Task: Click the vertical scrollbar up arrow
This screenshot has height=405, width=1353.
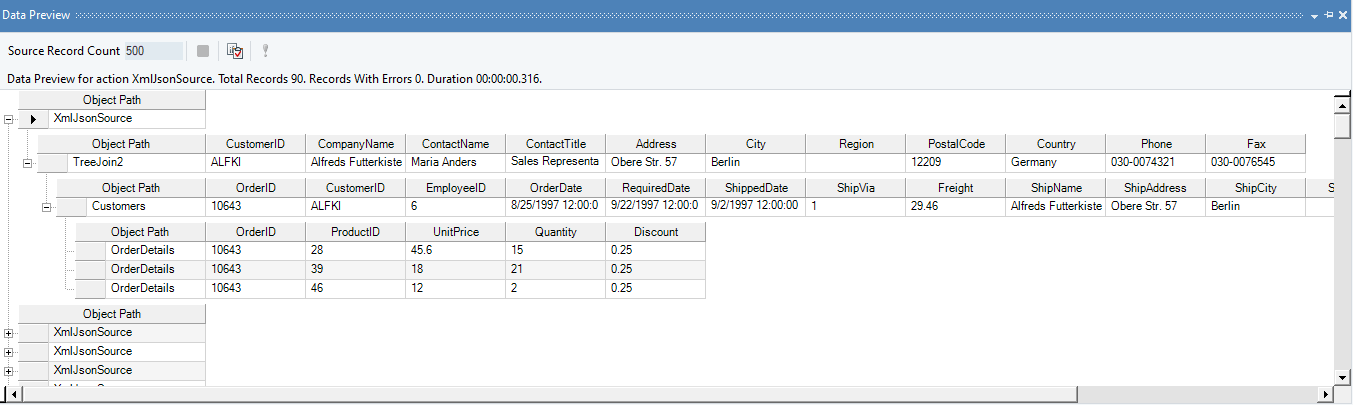Action: [x=1343, y=104]
